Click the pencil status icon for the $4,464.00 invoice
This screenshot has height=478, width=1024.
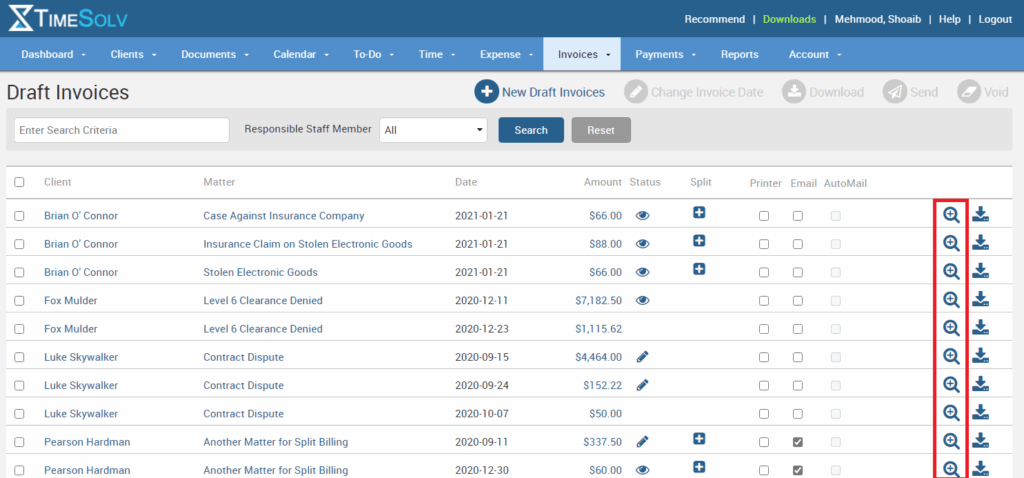point(643,356)
